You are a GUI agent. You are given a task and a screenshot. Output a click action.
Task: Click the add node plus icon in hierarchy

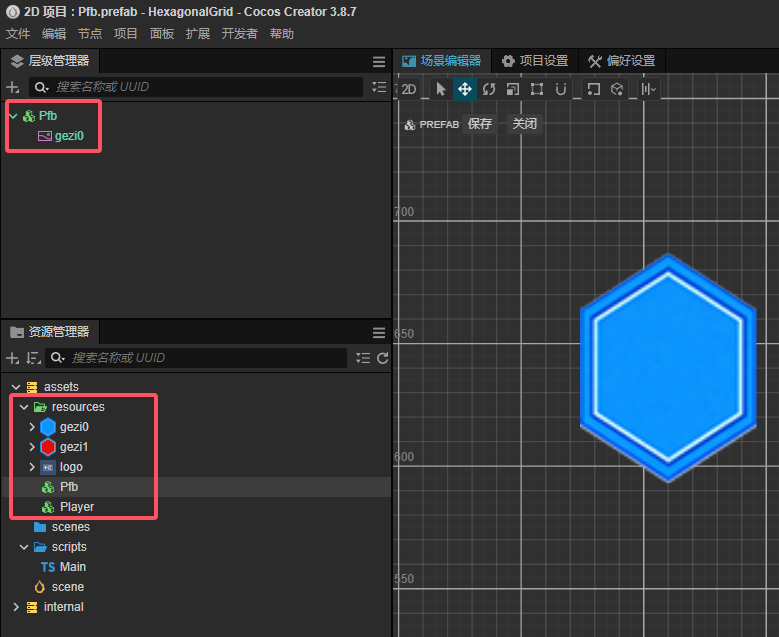coord(13,87)
